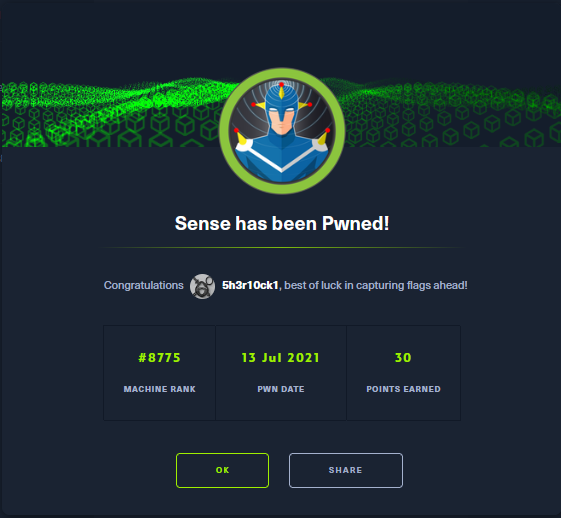Click the best of luck message text
This screenshot has width=561, height=518.
pos(376,285)
